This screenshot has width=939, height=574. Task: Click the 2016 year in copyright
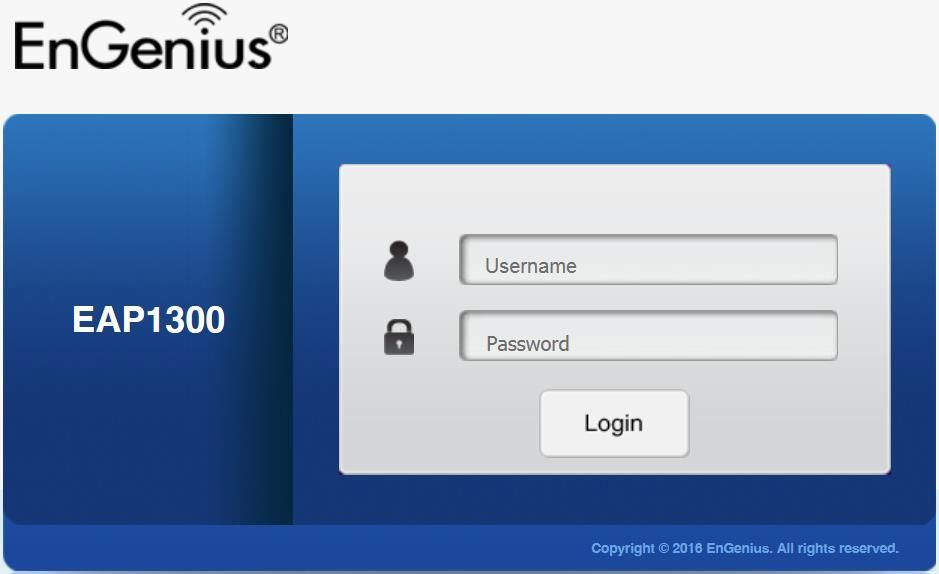point(687,548)
